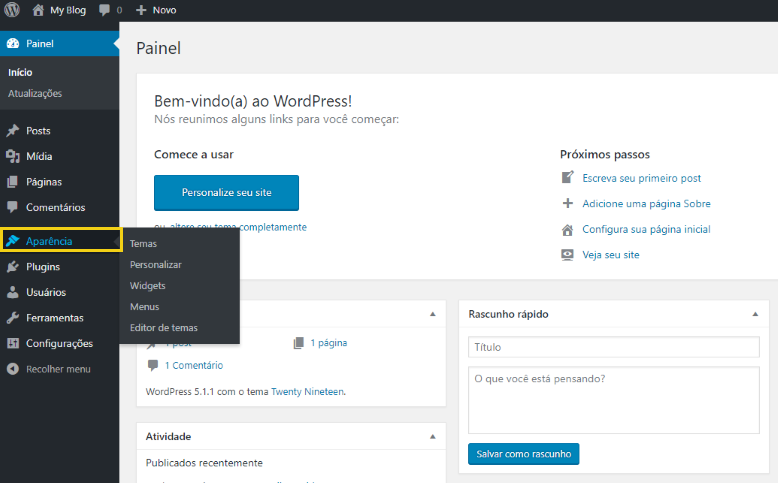The width and height of the screenshot is (778, 483).
Task: Click the Recolher menu label
Action: pyautogui.click(x=59, y=369)
